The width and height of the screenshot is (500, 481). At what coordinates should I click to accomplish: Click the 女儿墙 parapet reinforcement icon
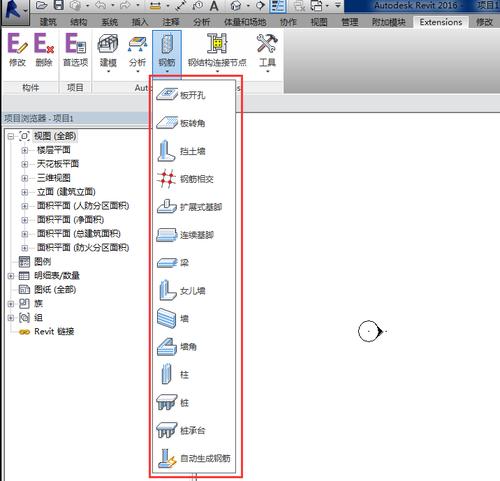click(166, 290)
